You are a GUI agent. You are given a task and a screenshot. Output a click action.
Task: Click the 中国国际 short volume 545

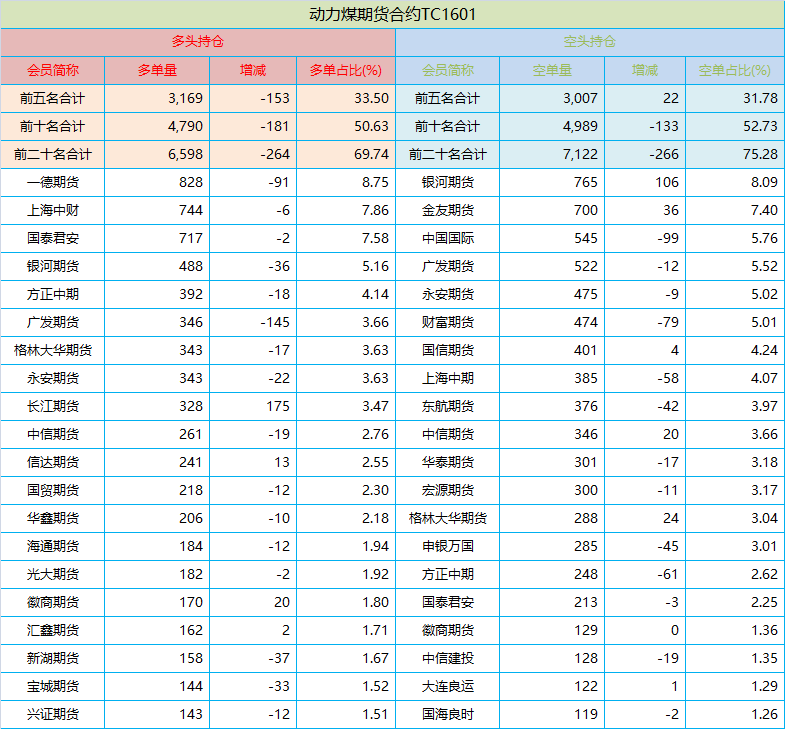(586, 238)
